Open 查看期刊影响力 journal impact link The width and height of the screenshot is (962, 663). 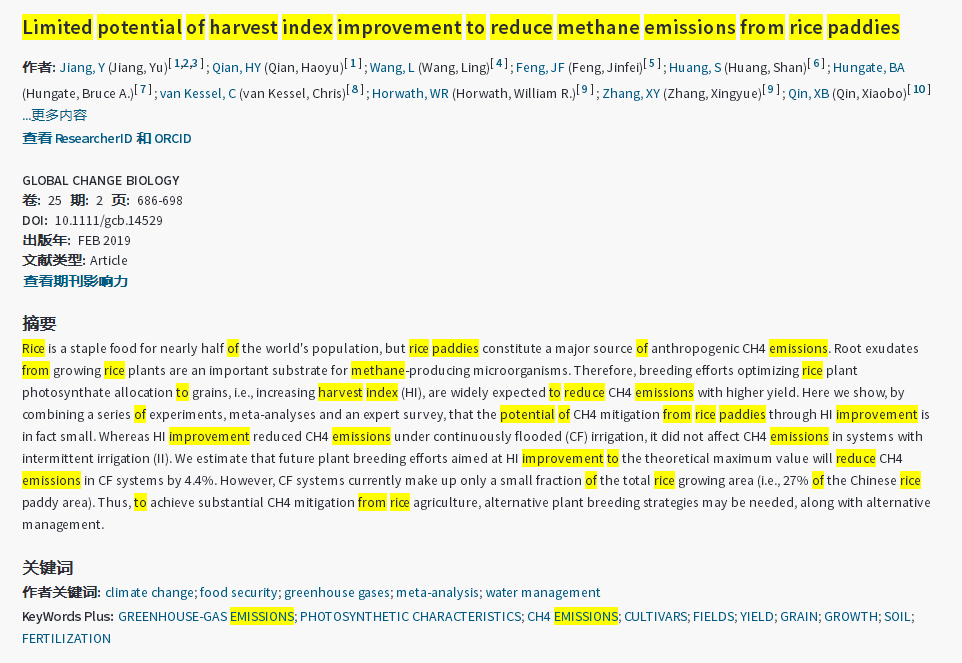76,281
